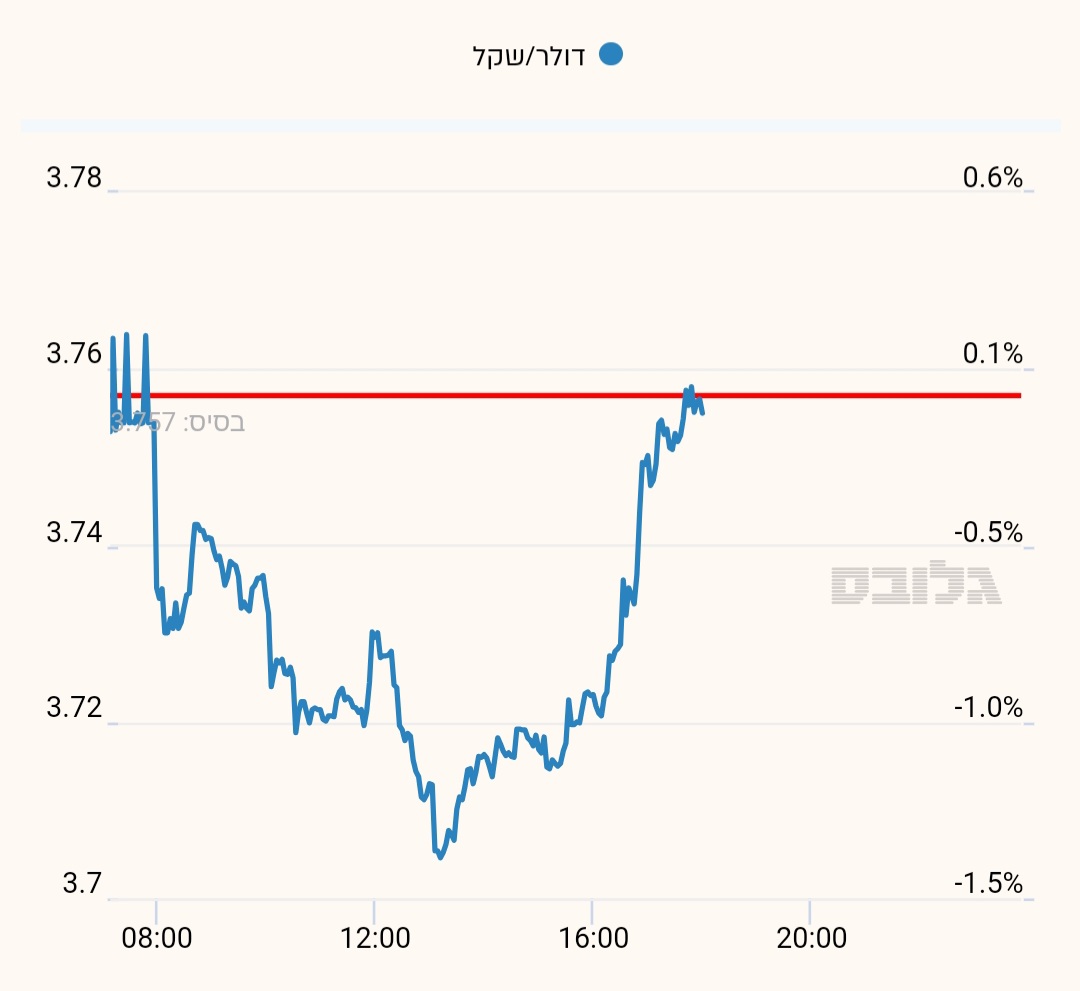This screenshot has width=1080, height=991.
Task: Click the 3.78 price axis label
Action: pos(74,178)
